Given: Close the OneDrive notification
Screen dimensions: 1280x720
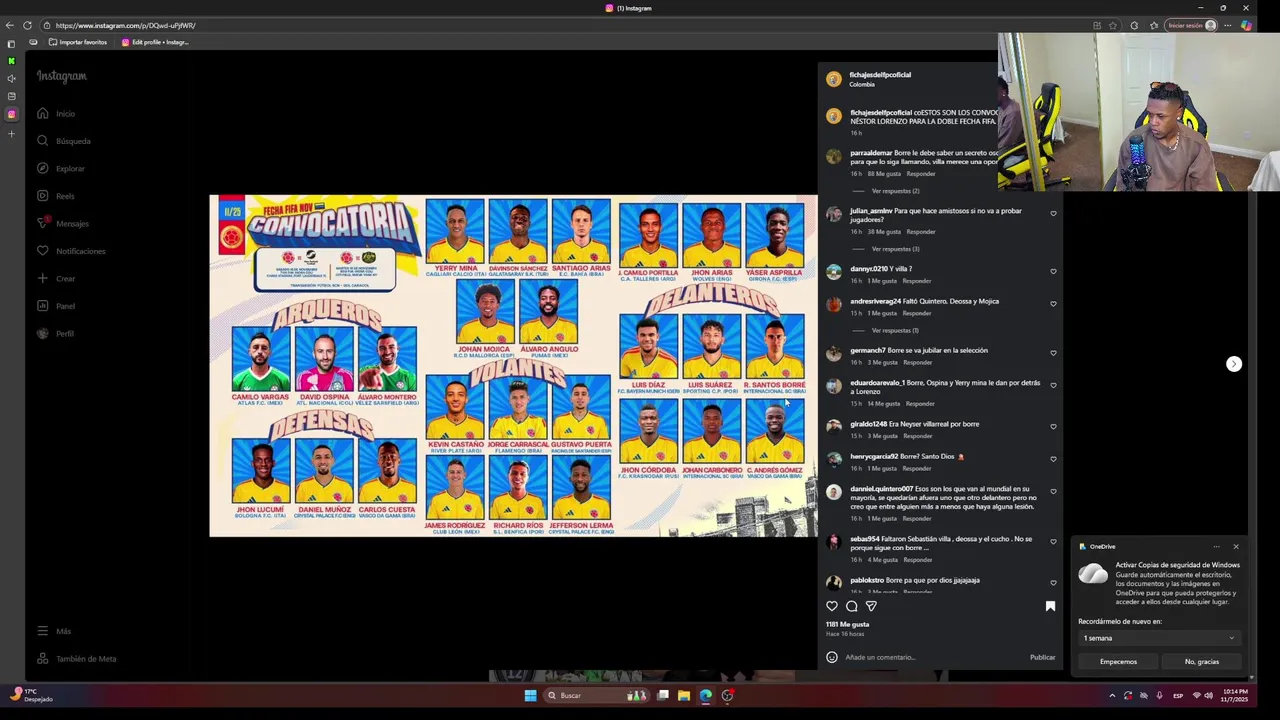Looking at the screenshot, I should coord(1236,547).
